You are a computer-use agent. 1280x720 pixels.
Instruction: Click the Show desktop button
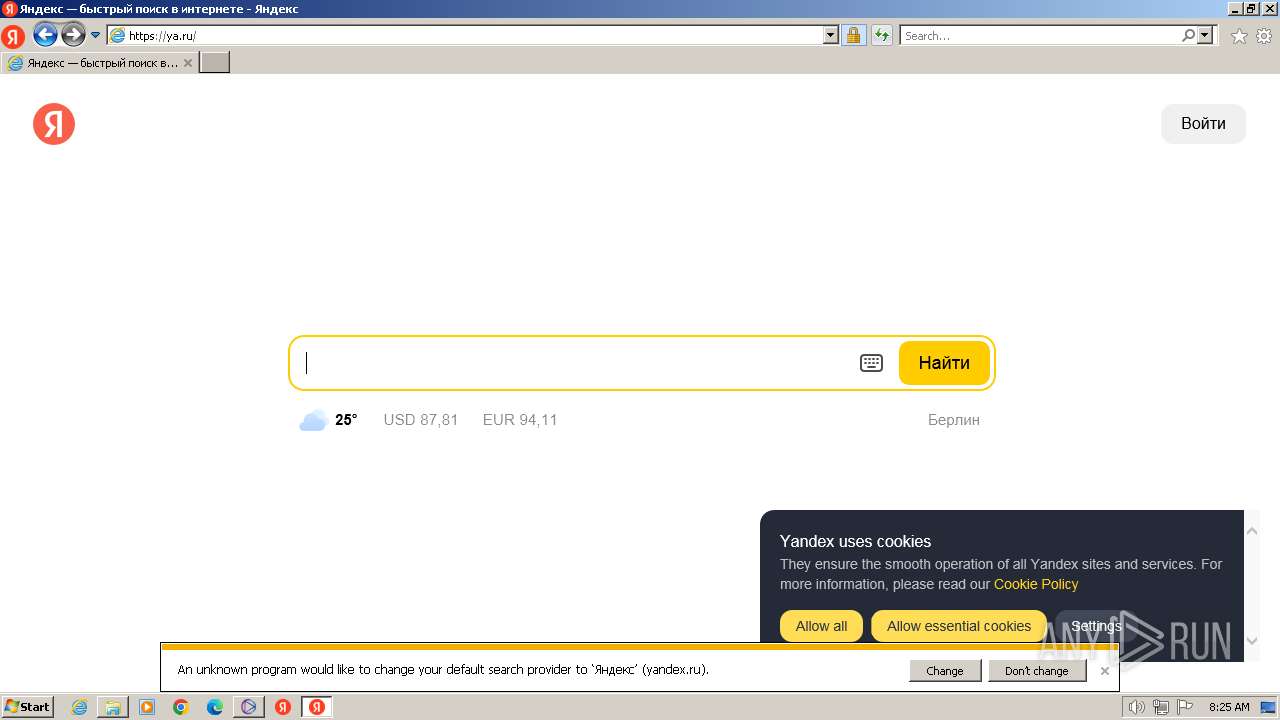coord(1268,707)
